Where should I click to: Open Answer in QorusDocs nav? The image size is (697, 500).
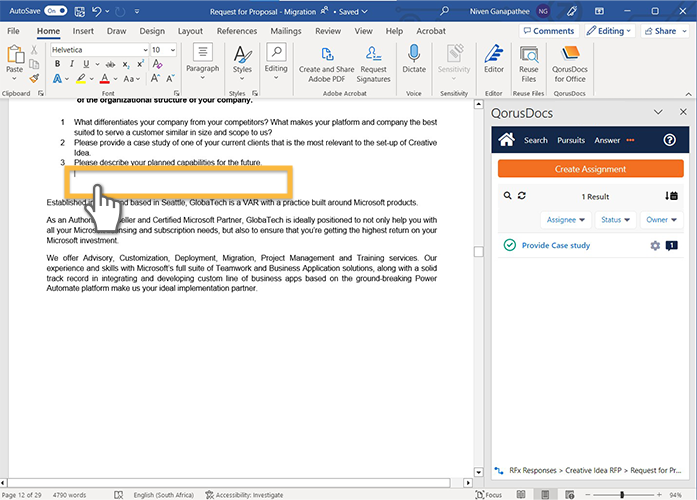tap(607, 140)
